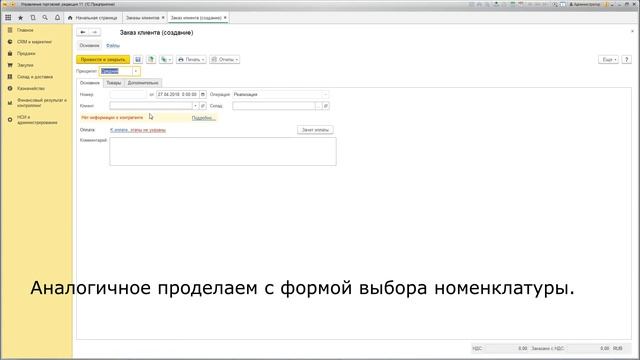640x360 pixels.
Task: Open Склад и доставка section
Action: pyautogui.click(x=35, y=77)
